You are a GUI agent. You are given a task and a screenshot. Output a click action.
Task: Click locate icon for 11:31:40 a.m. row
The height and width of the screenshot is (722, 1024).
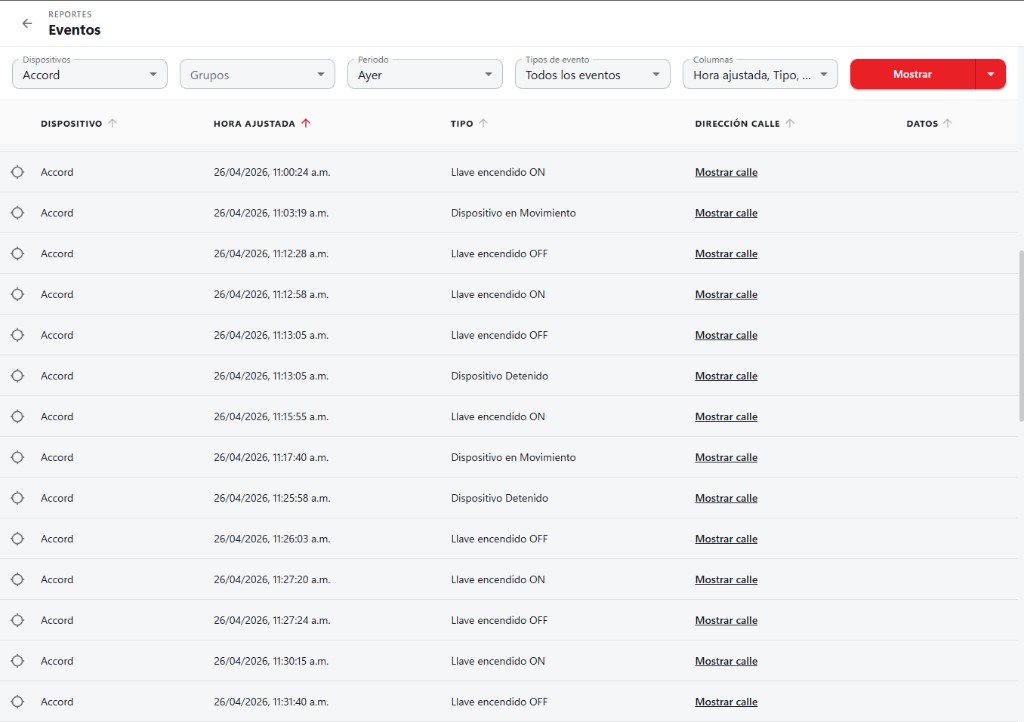tap(18, 702)
